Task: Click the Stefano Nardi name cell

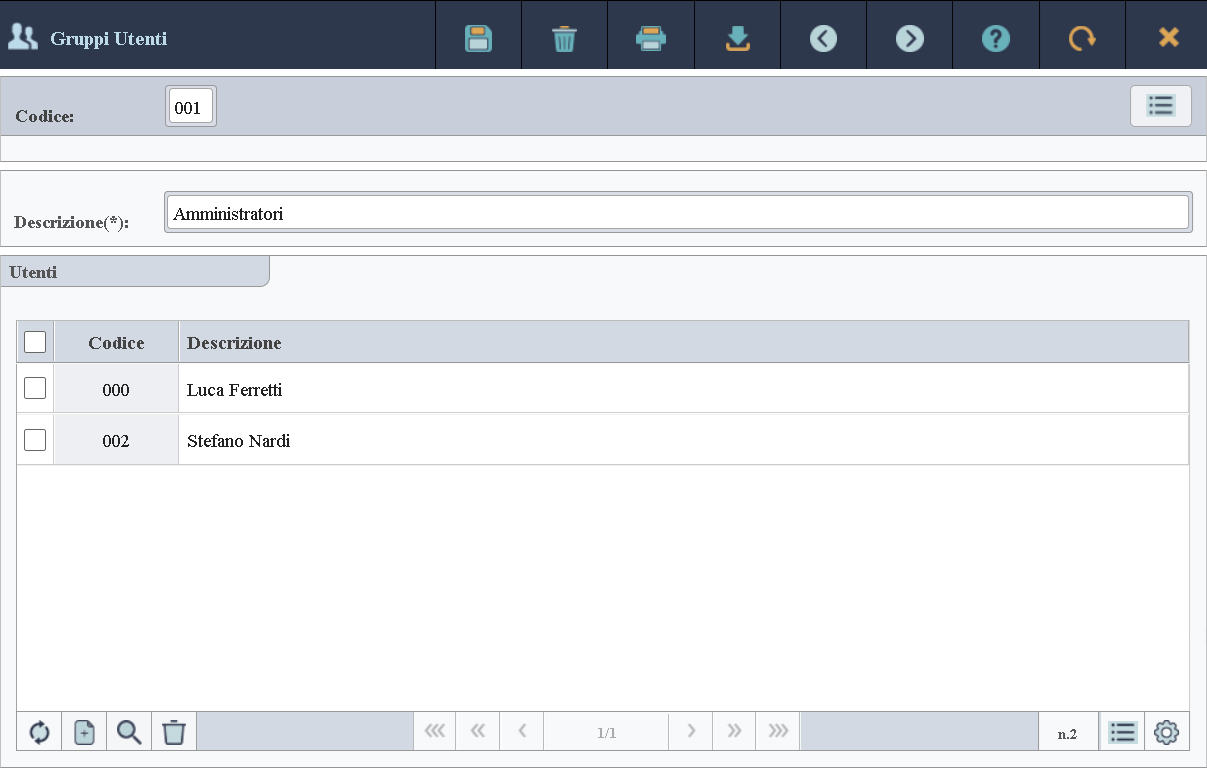Action: (684, 440)
